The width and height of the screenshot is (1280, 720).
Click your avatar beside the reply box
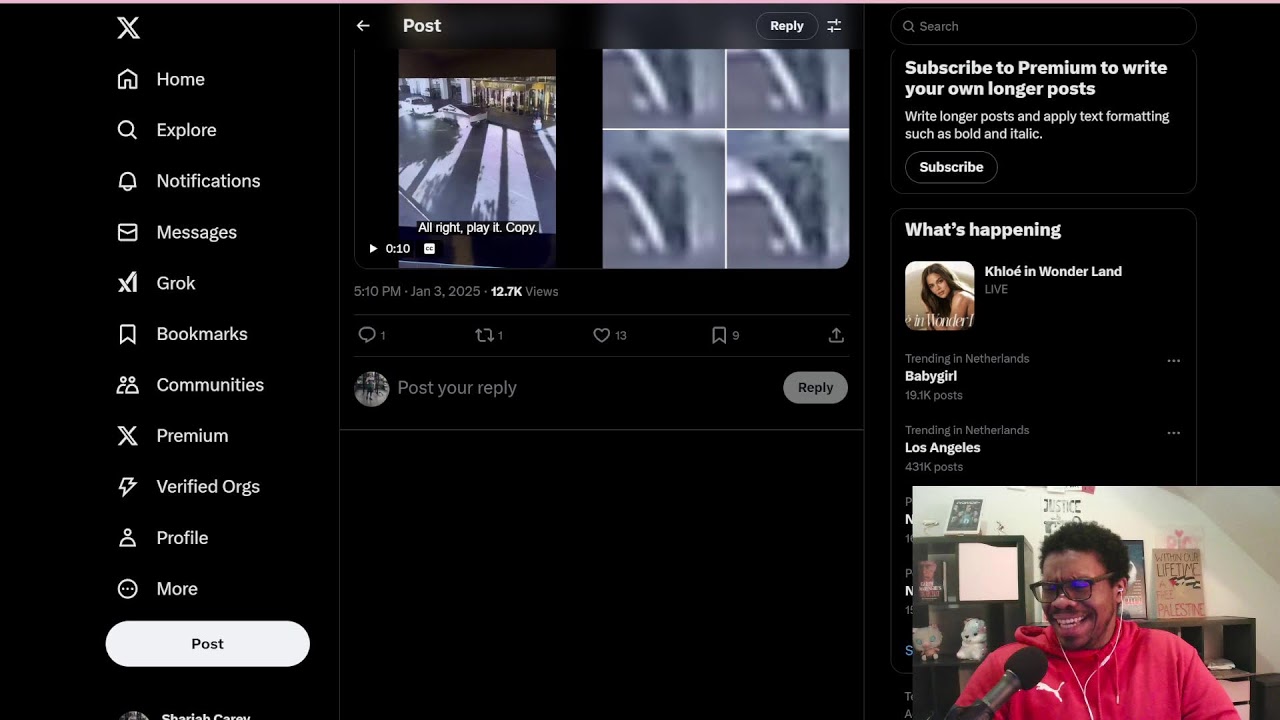click(371, 388)
